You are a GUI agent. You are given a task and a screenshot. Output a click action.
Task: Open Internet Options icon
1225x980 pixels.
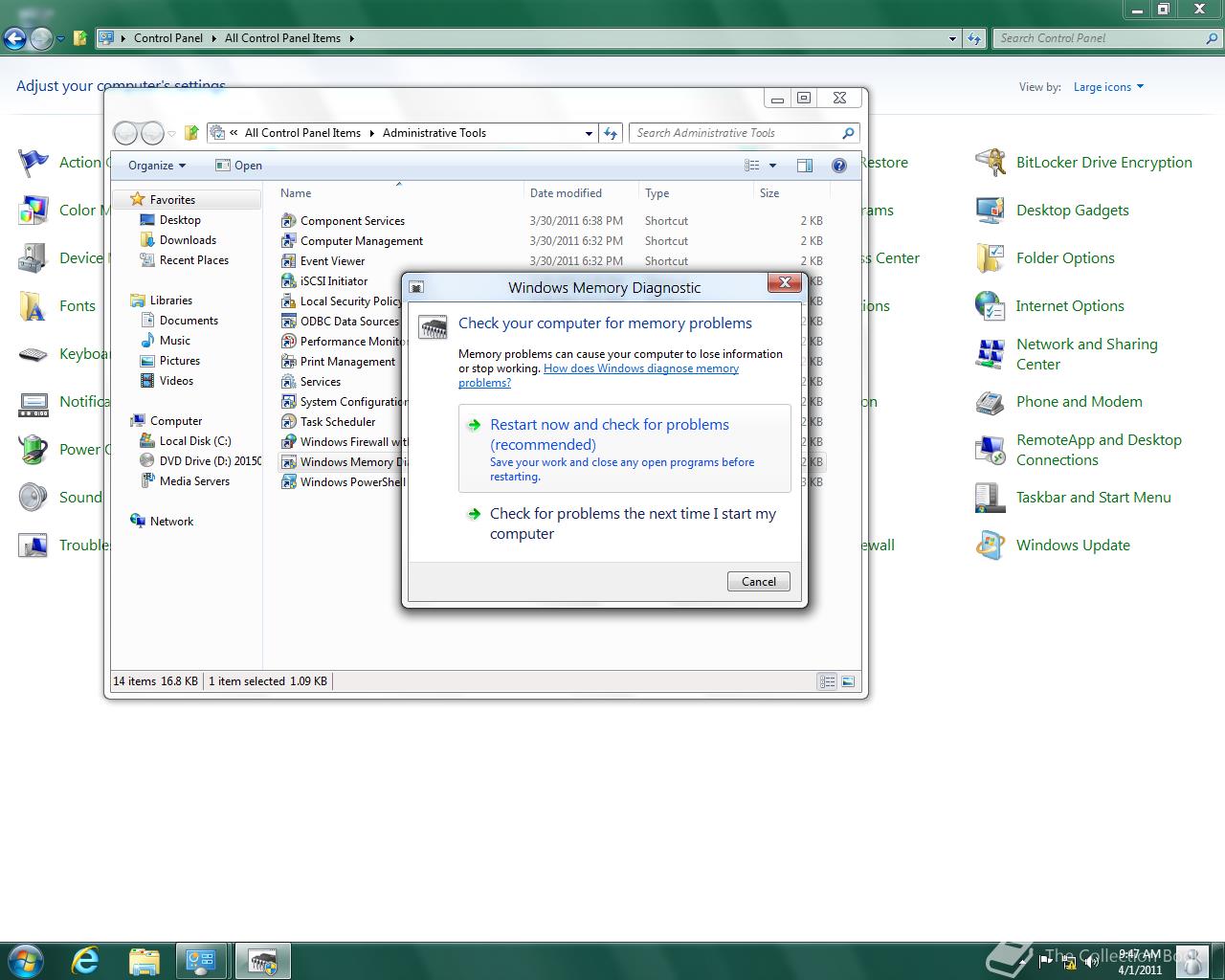pos(990,306)
